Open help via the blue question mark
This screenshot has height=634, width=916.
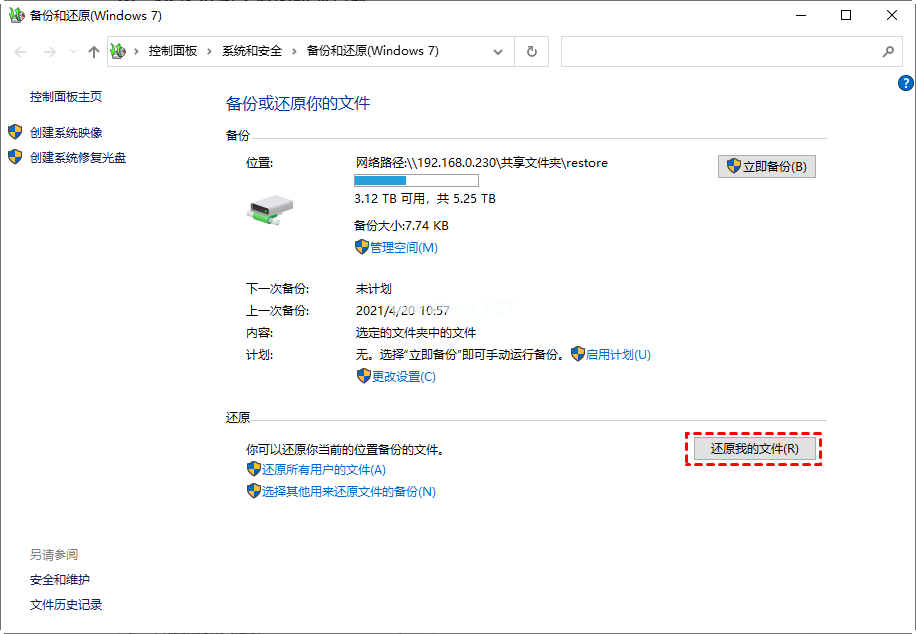pyautogui.click(x=906, y=83)
